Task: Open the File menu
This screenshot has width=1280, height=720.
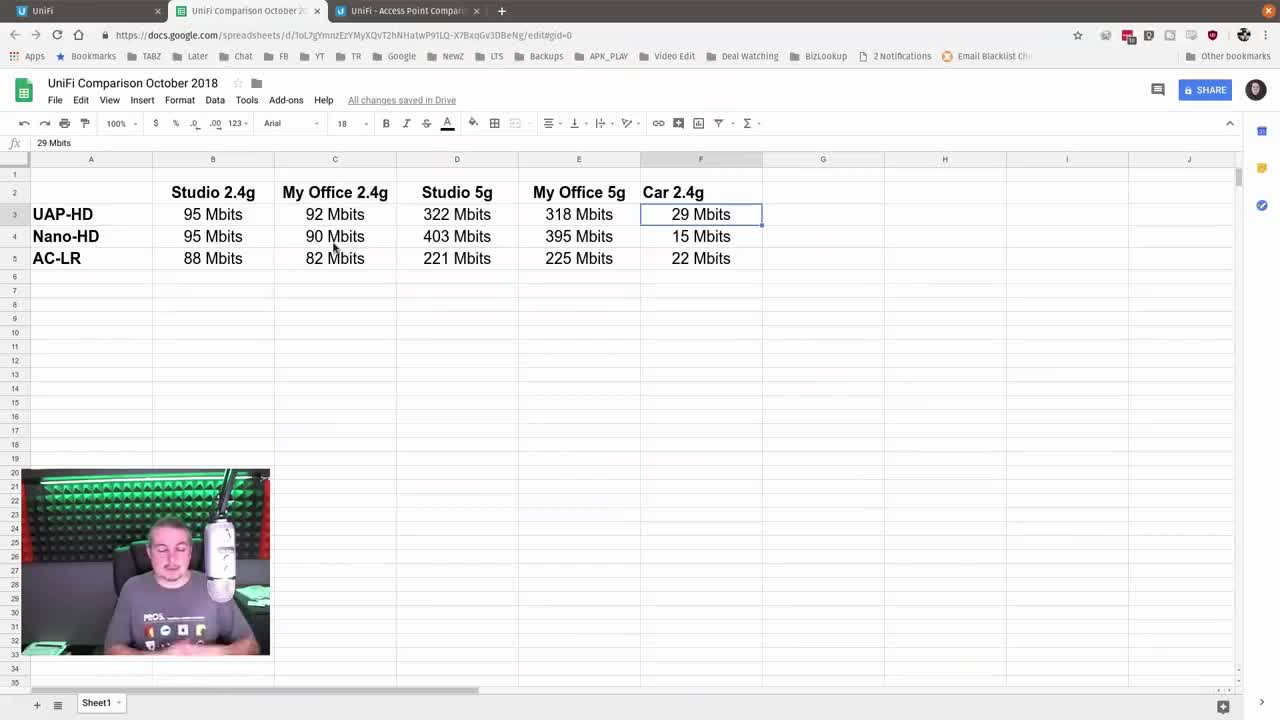Action: [55, 100]
